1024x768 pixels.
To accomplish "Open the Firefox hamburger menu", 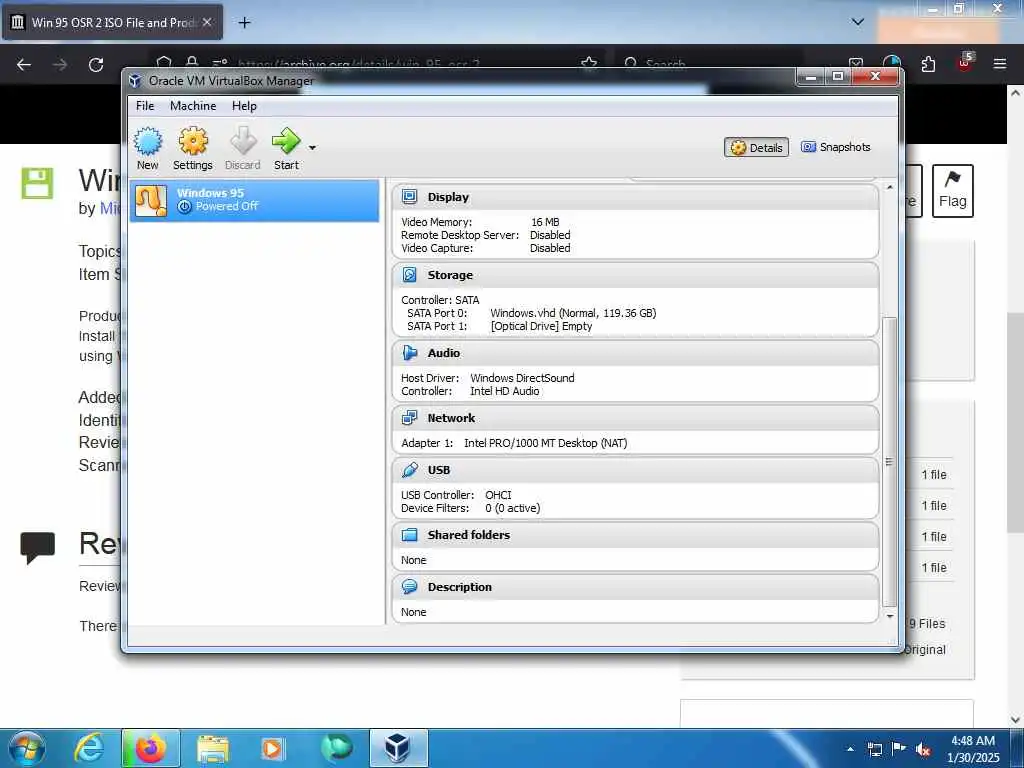I will pos(999,64).
